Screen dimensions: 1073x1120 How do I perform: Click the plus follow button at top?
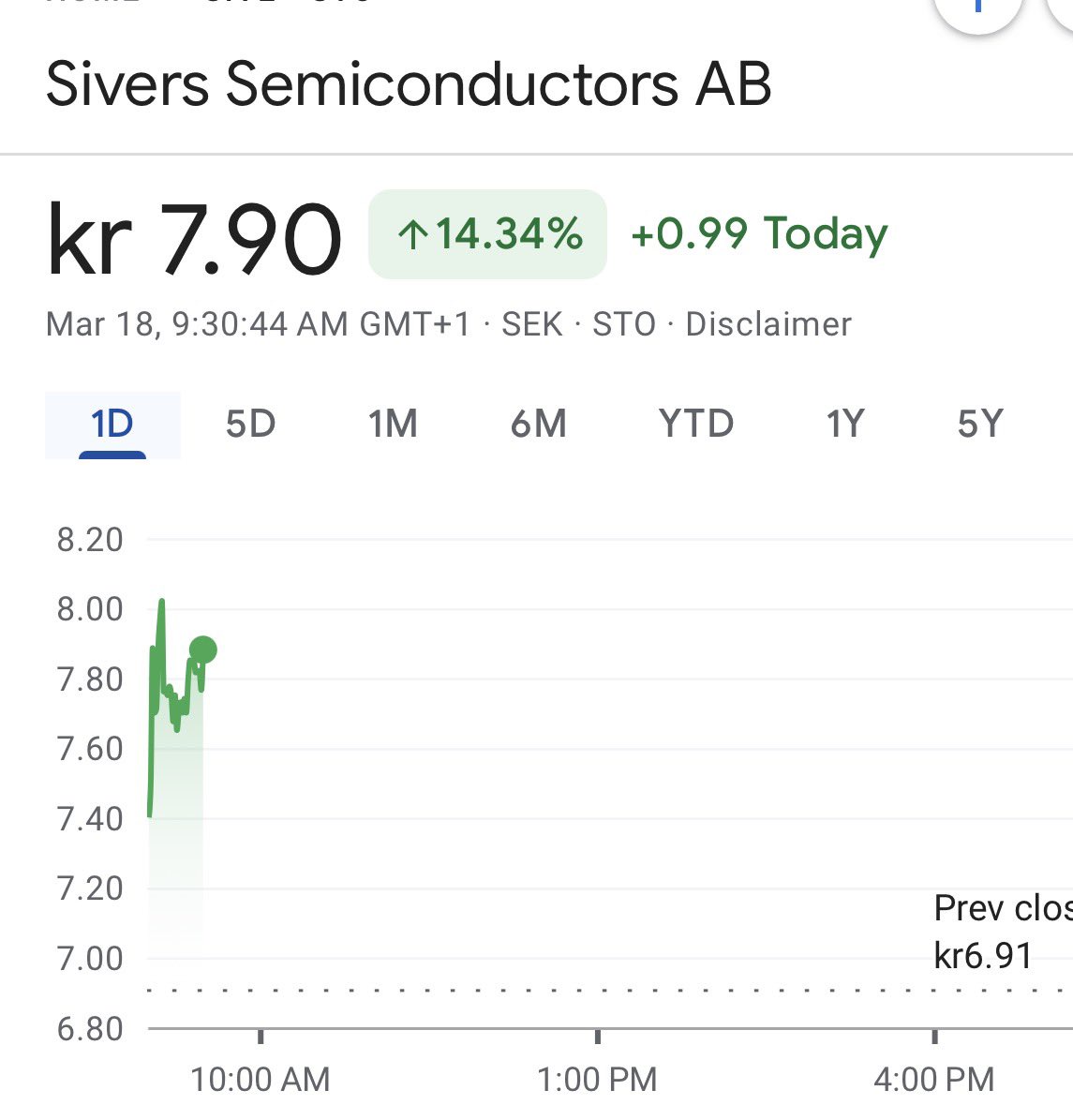(977, 7)
